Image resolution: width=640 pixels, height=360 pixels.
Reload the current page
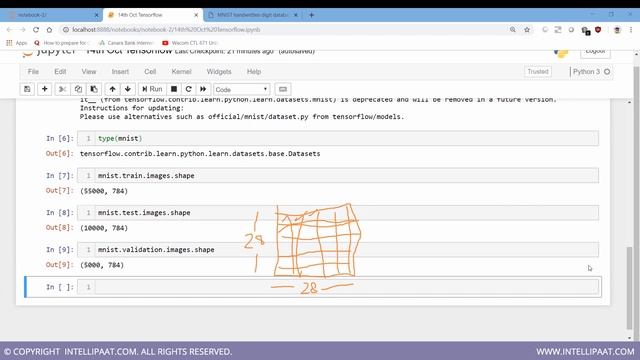36,30
